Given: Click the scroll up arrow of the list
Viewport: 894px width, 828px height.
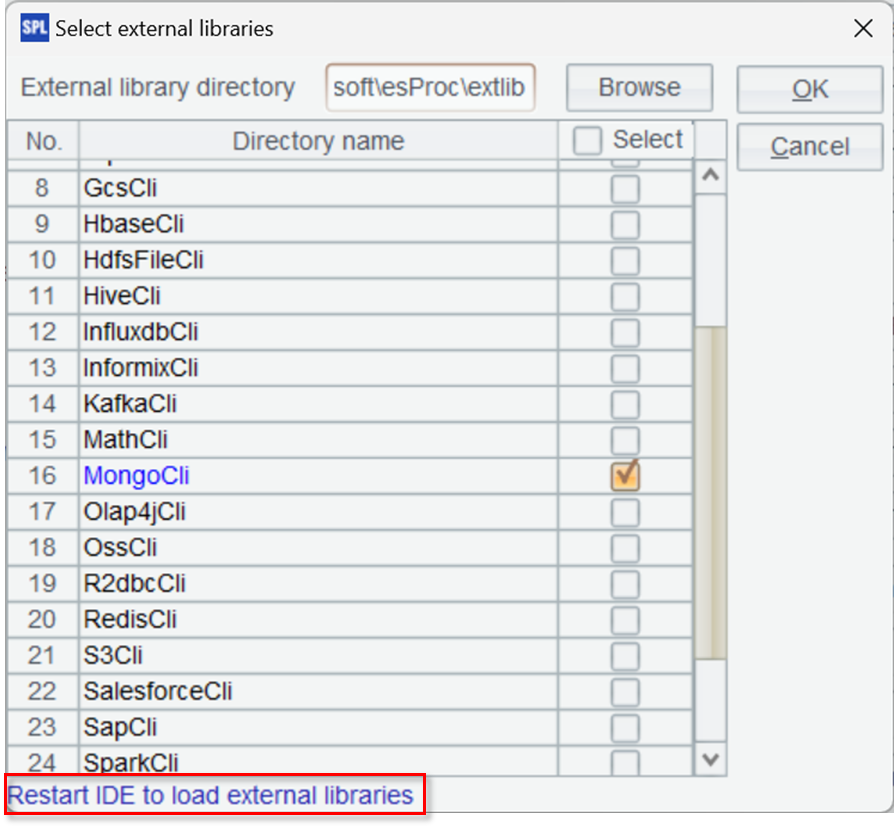Looking at the screenshot, I should pos(710,175).
